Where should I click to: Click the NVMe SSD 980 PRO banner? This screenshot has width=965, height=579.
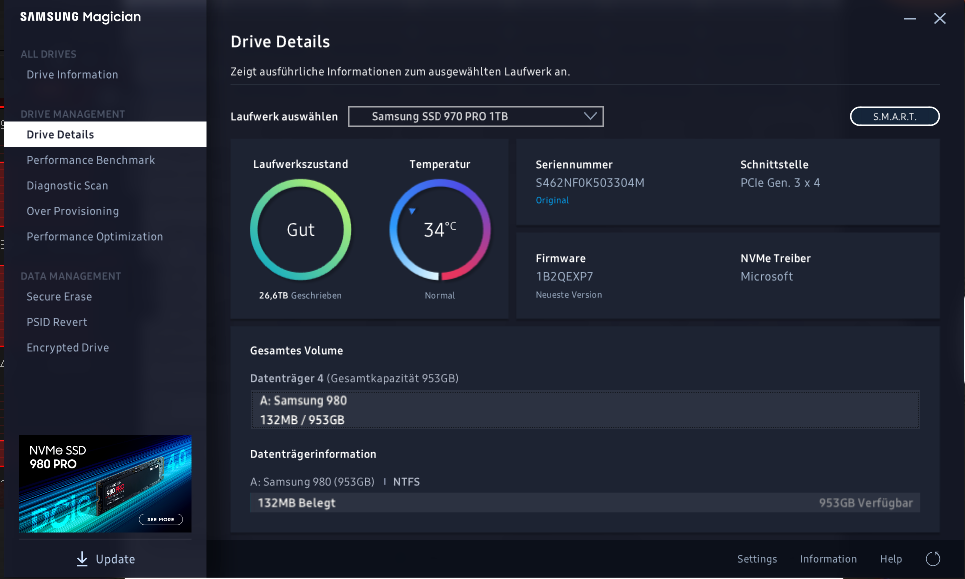click(x=105, y=484)
